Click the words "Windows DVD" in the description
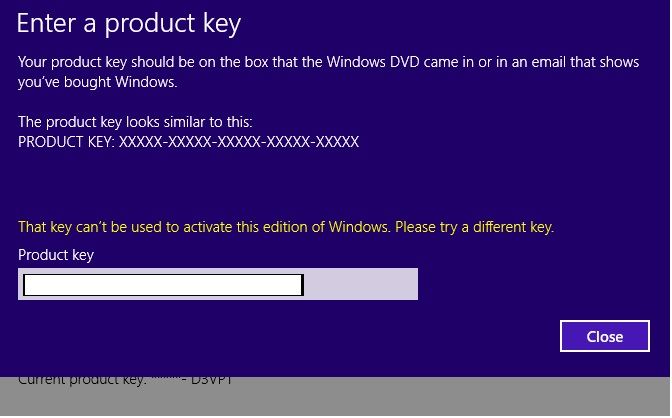Viewport: 672px width, 418px height. tap(372, 62)
